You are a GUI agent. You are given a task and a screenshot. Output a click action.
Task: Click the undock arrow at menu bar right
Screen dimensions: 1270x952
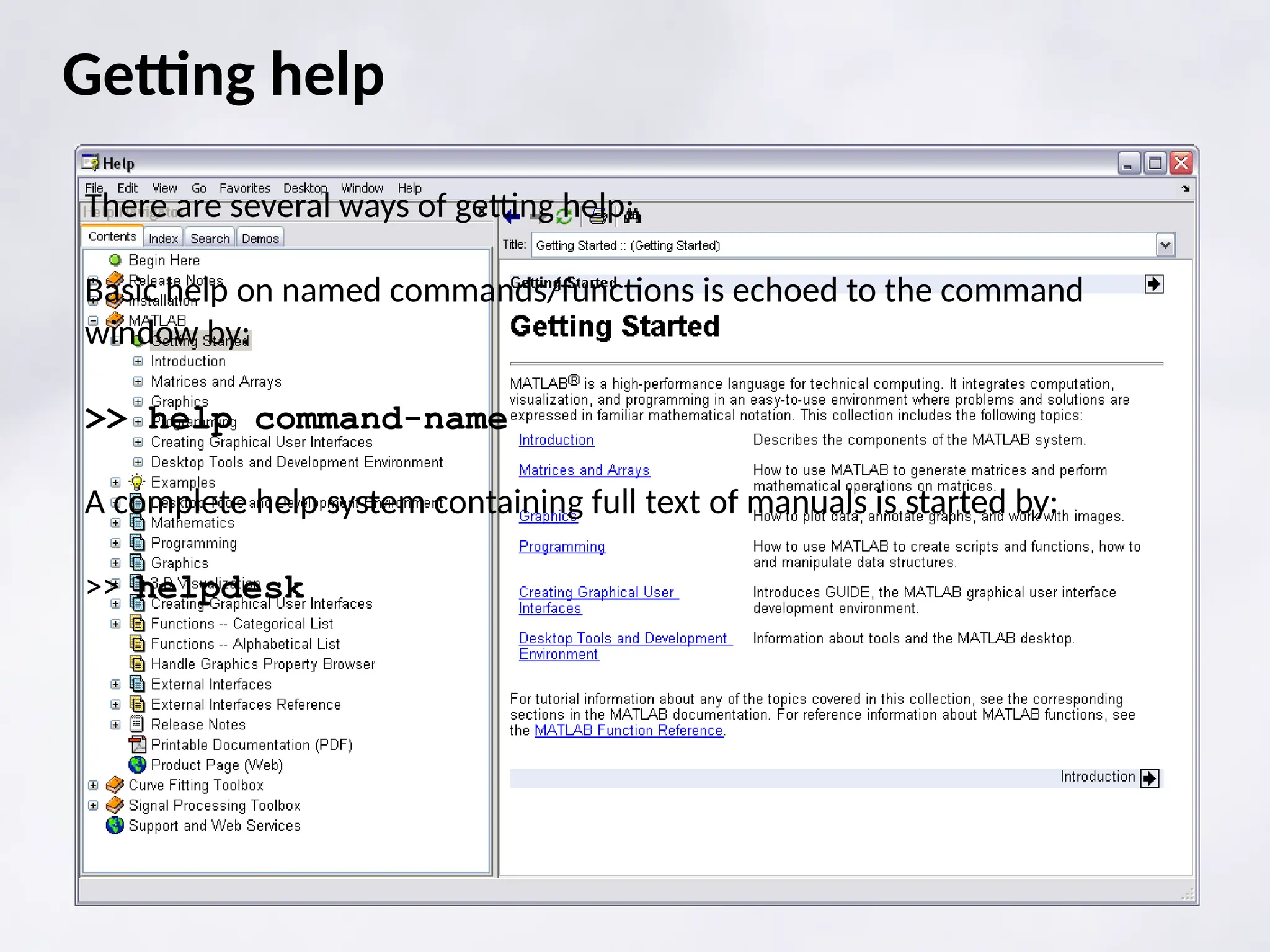[x=1186, y=188]
